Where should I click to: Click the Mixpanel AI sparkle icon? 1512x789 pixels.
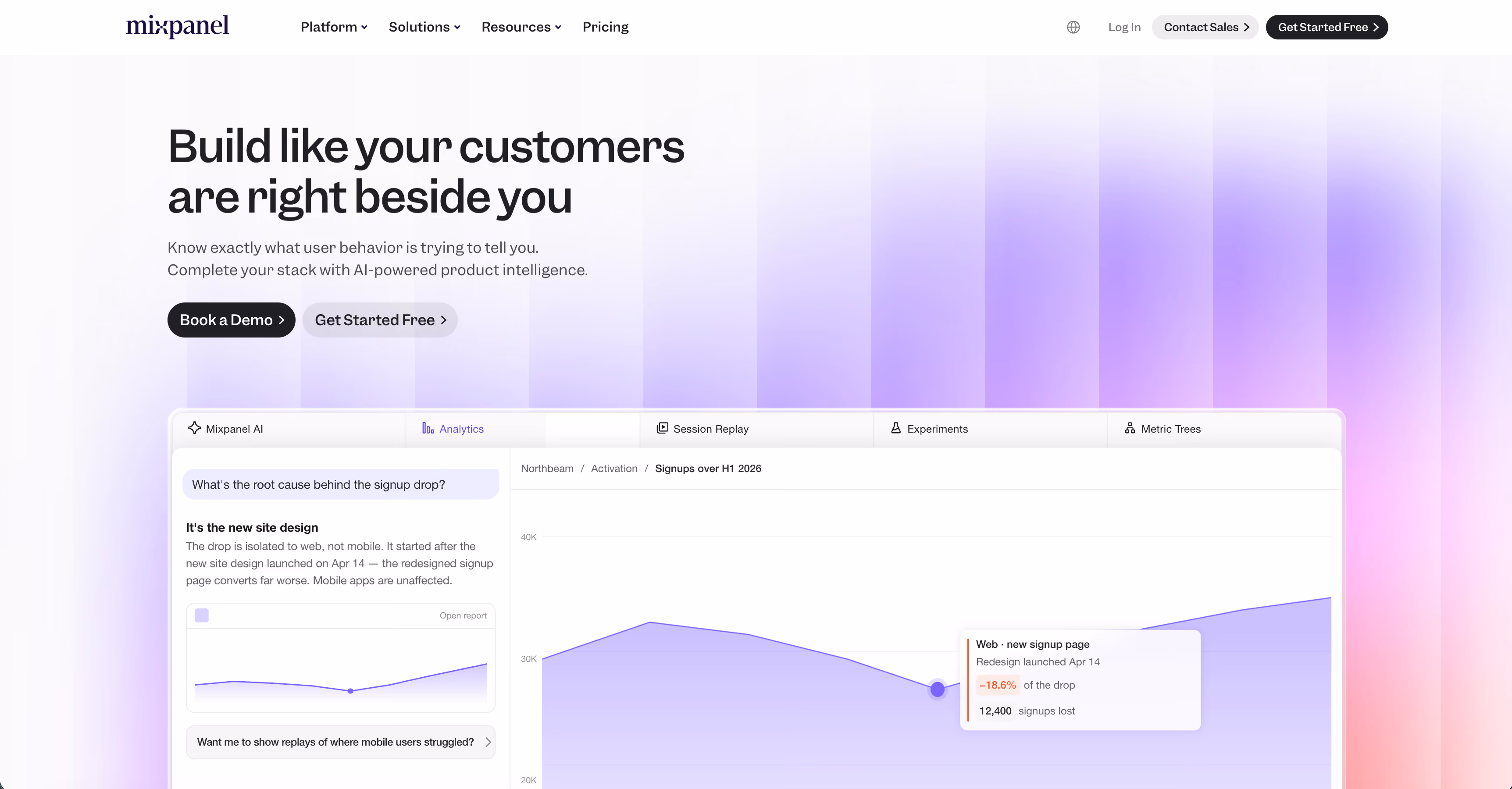click(194, 428)
